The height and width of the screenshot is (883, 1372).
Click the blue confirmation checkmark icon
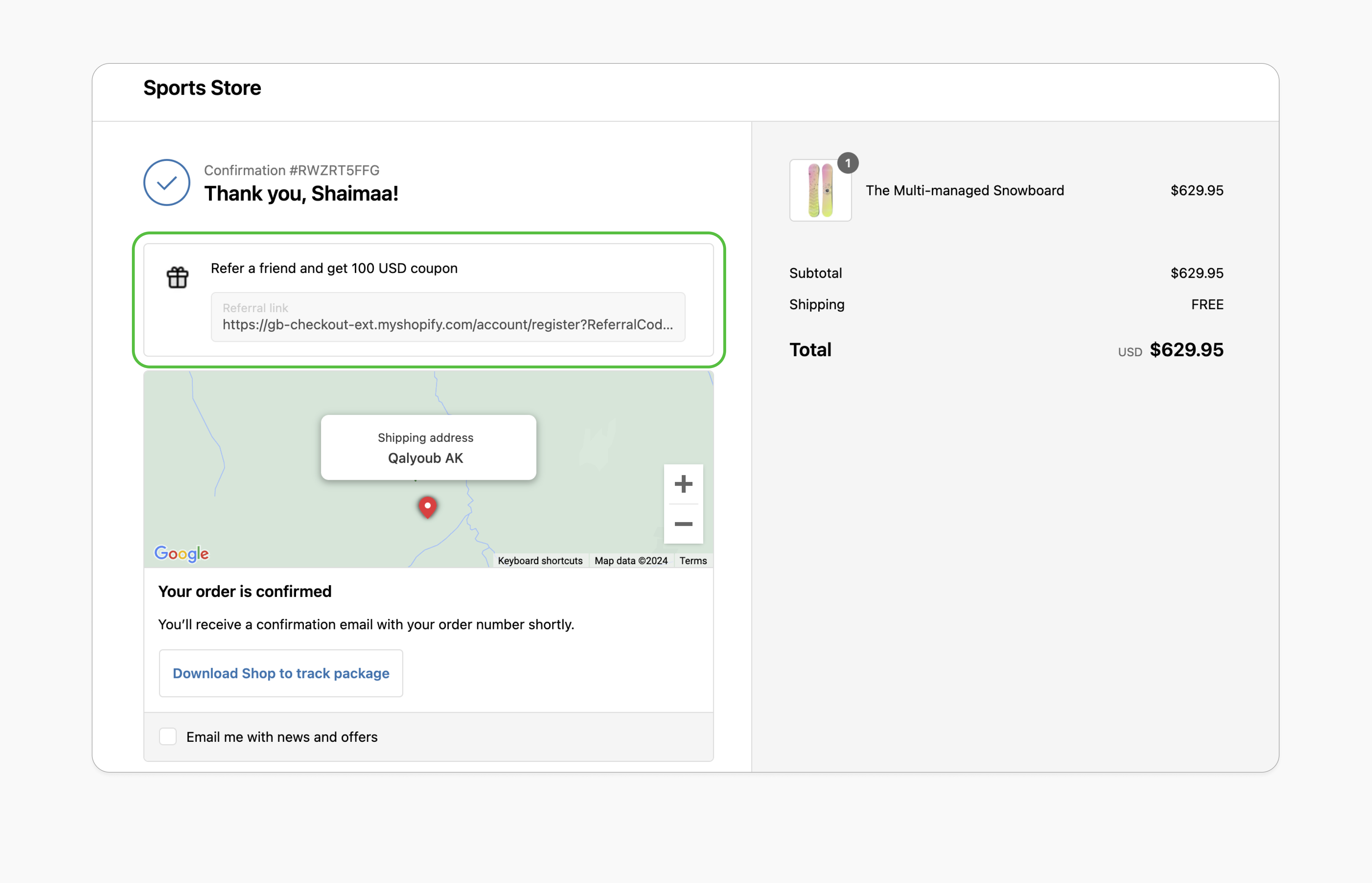click(x=166, y=182)
